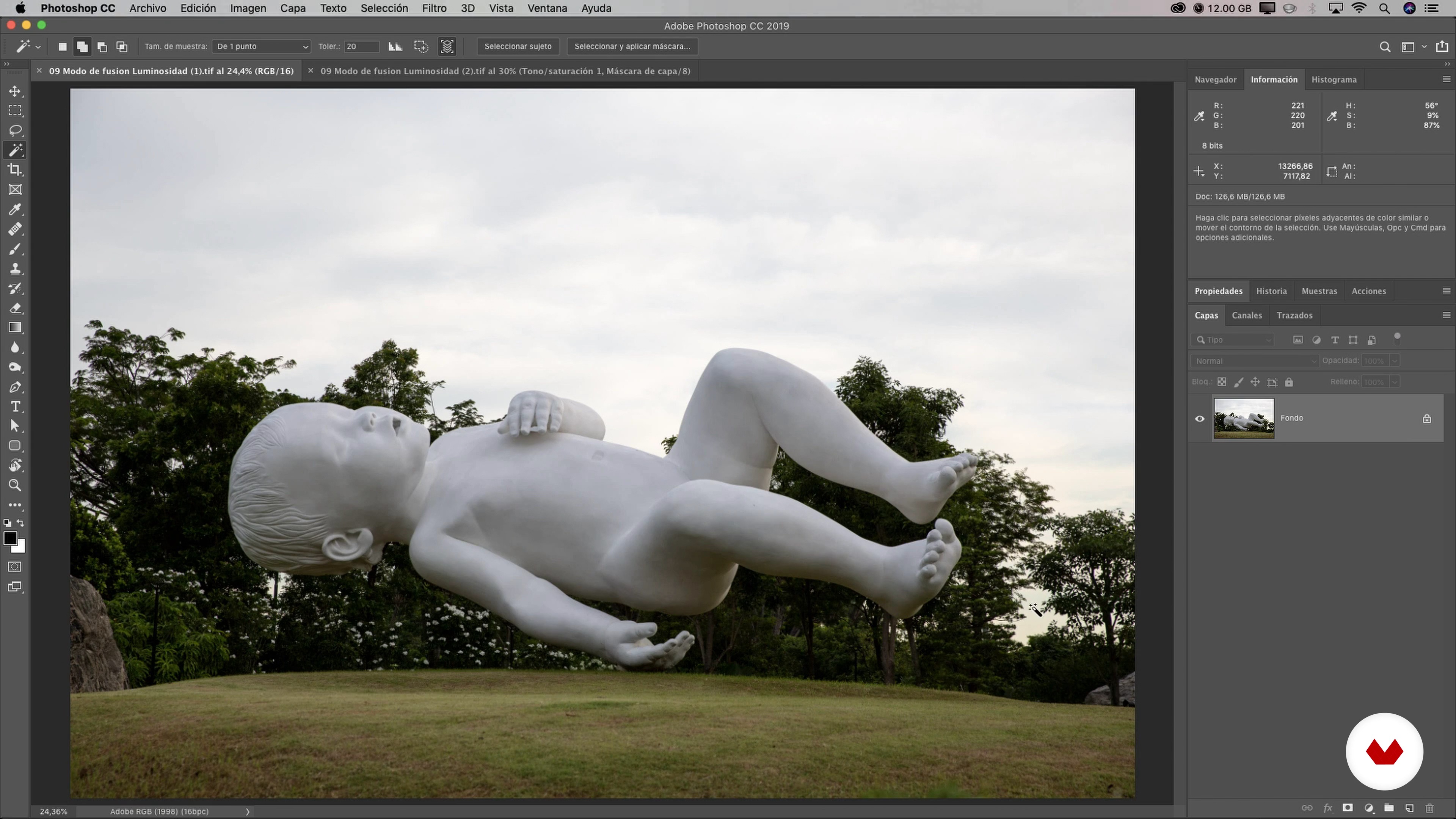This screenshot has width=1456, height=819.
Task: Open the Filtro menu
Action: coord(433,8)
